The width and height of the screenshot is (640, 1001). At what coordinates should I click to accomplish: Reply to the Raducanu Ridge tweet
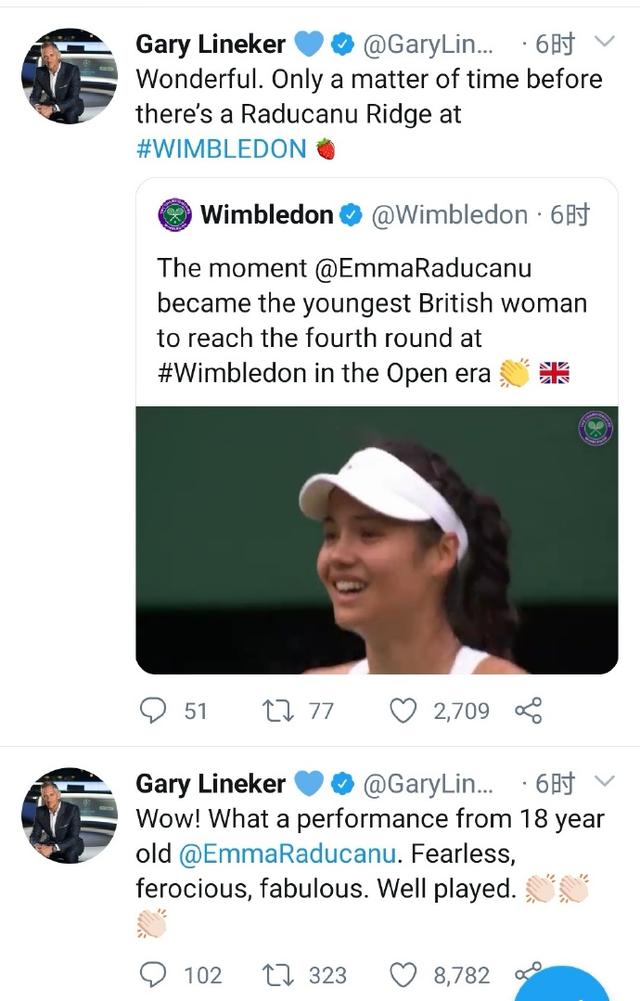(x=152, y=710)
